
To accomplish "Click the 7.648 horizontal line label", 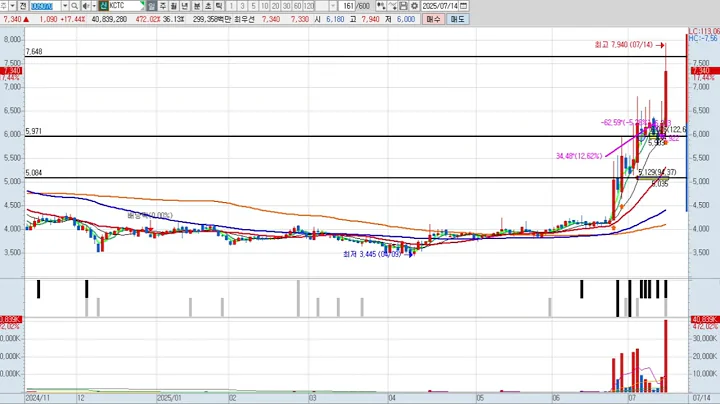I will (x=34, y=51).
